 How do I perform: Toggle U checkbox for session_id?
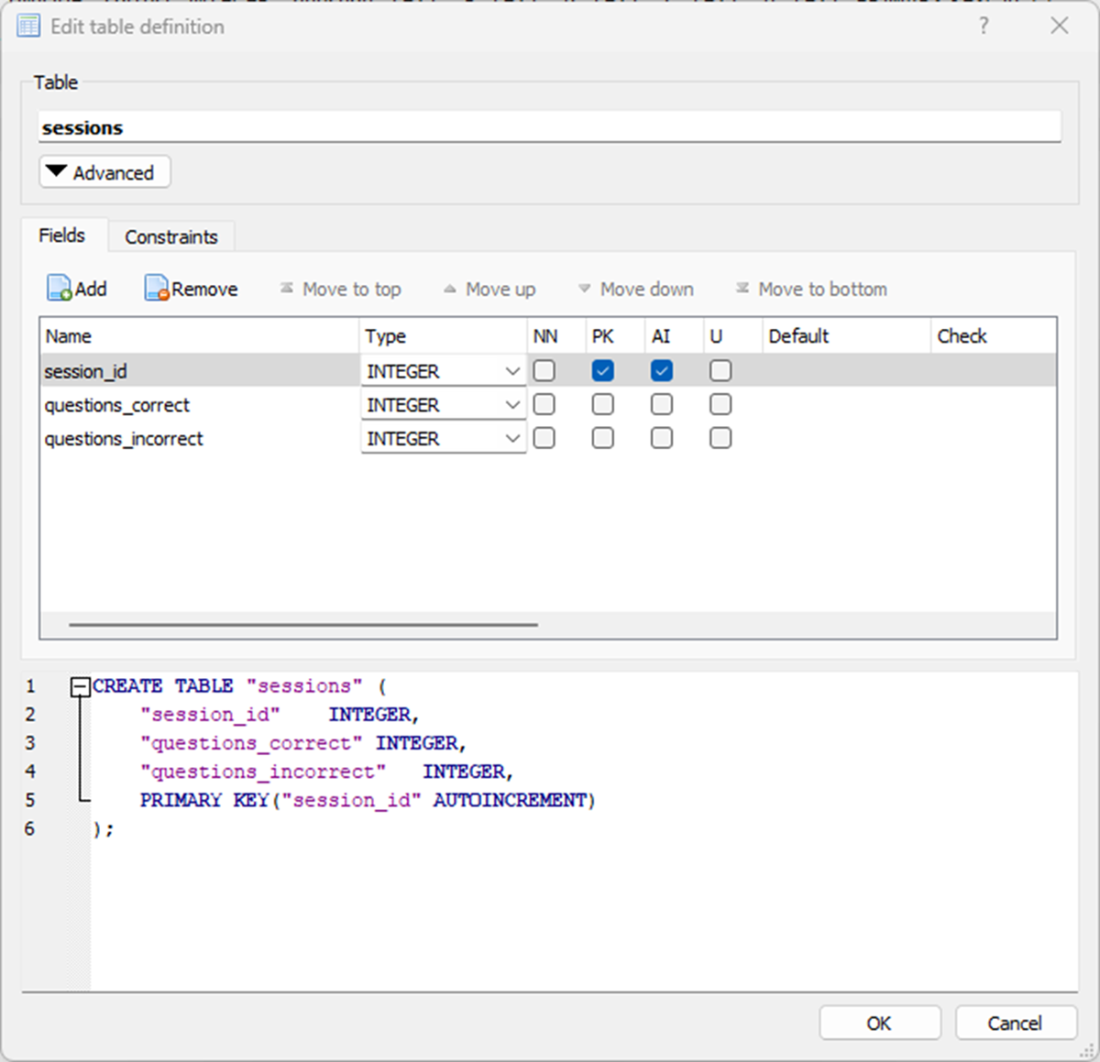(x=720, y=370)
